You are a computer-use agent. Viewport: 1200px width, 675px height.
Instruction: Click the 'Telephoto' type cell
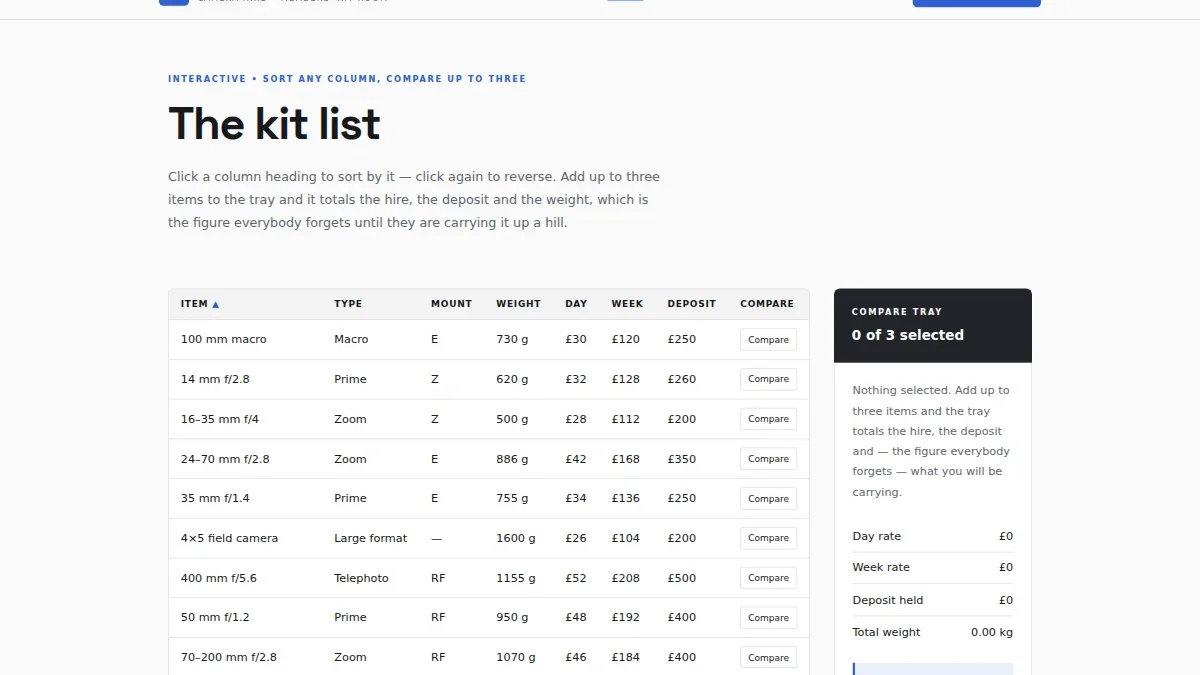pyautogui.click(x=361, y=578)
